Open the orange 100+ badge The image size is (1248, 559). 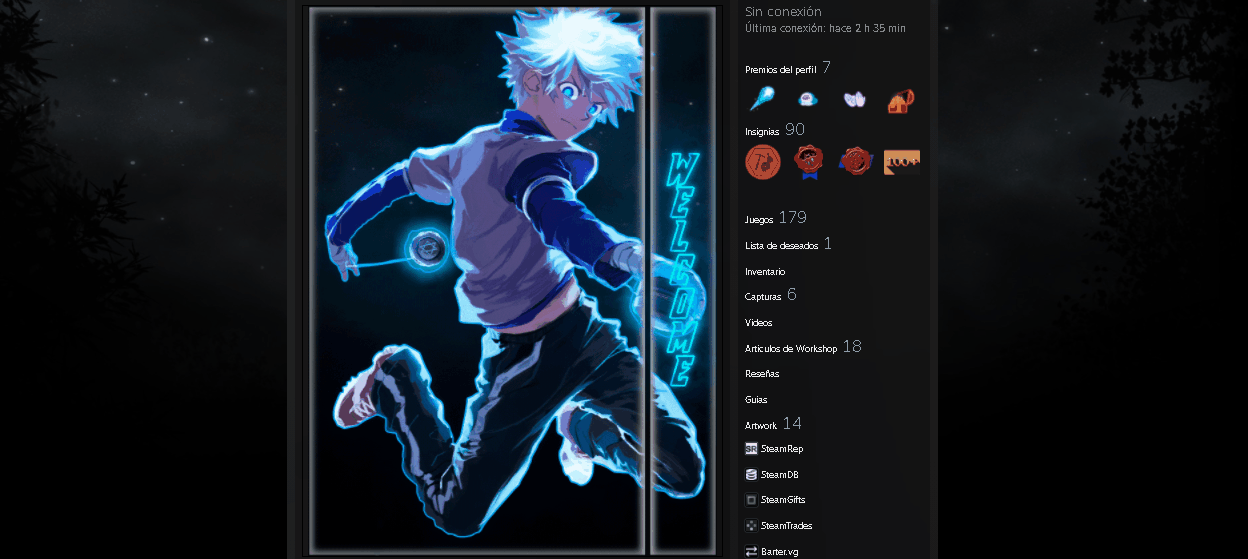pos(902,162)
